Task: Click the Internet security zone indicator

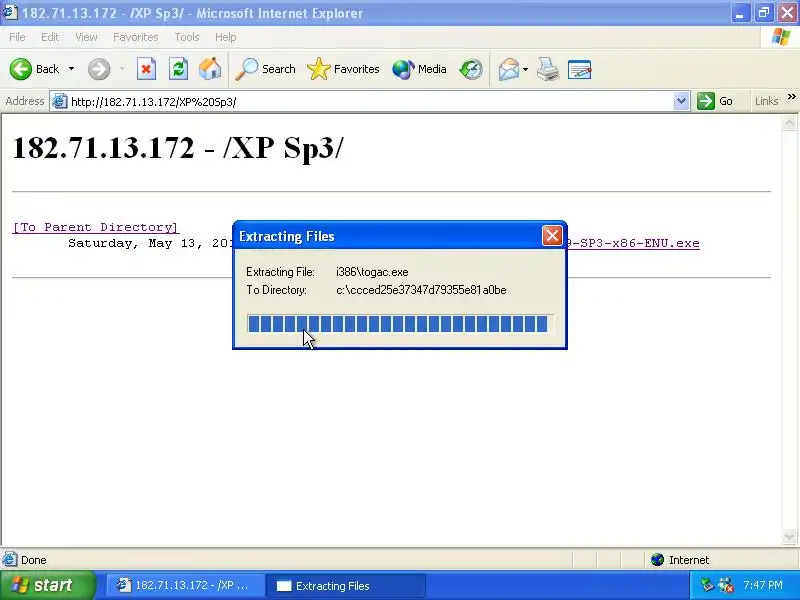Action: [x=680, y=560]
